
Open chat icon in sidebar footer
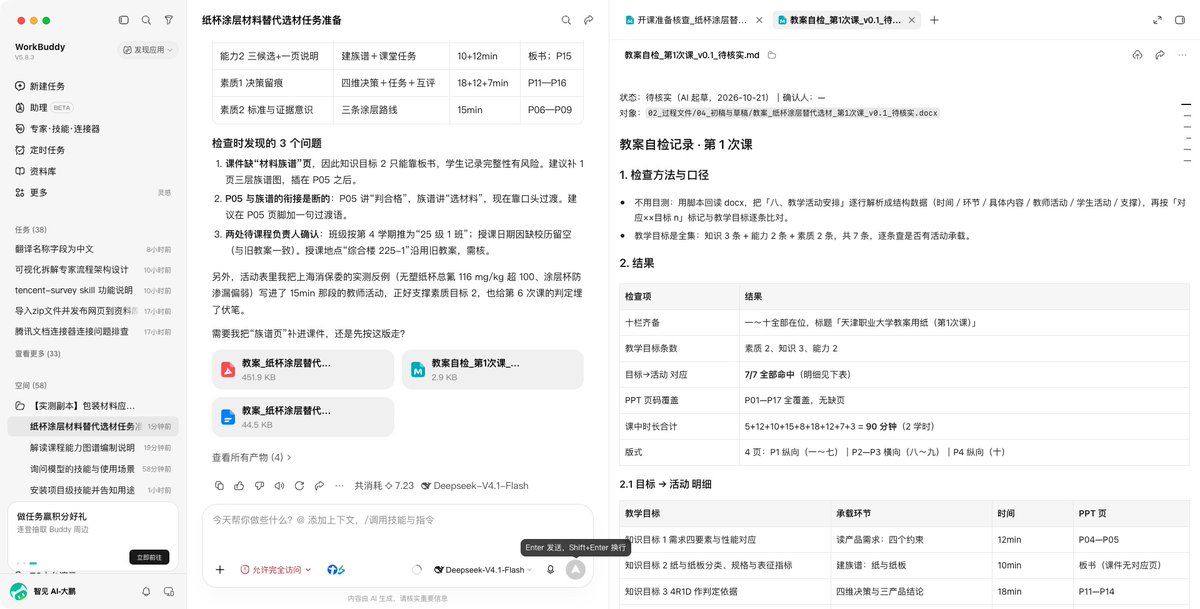click(168, 591)
